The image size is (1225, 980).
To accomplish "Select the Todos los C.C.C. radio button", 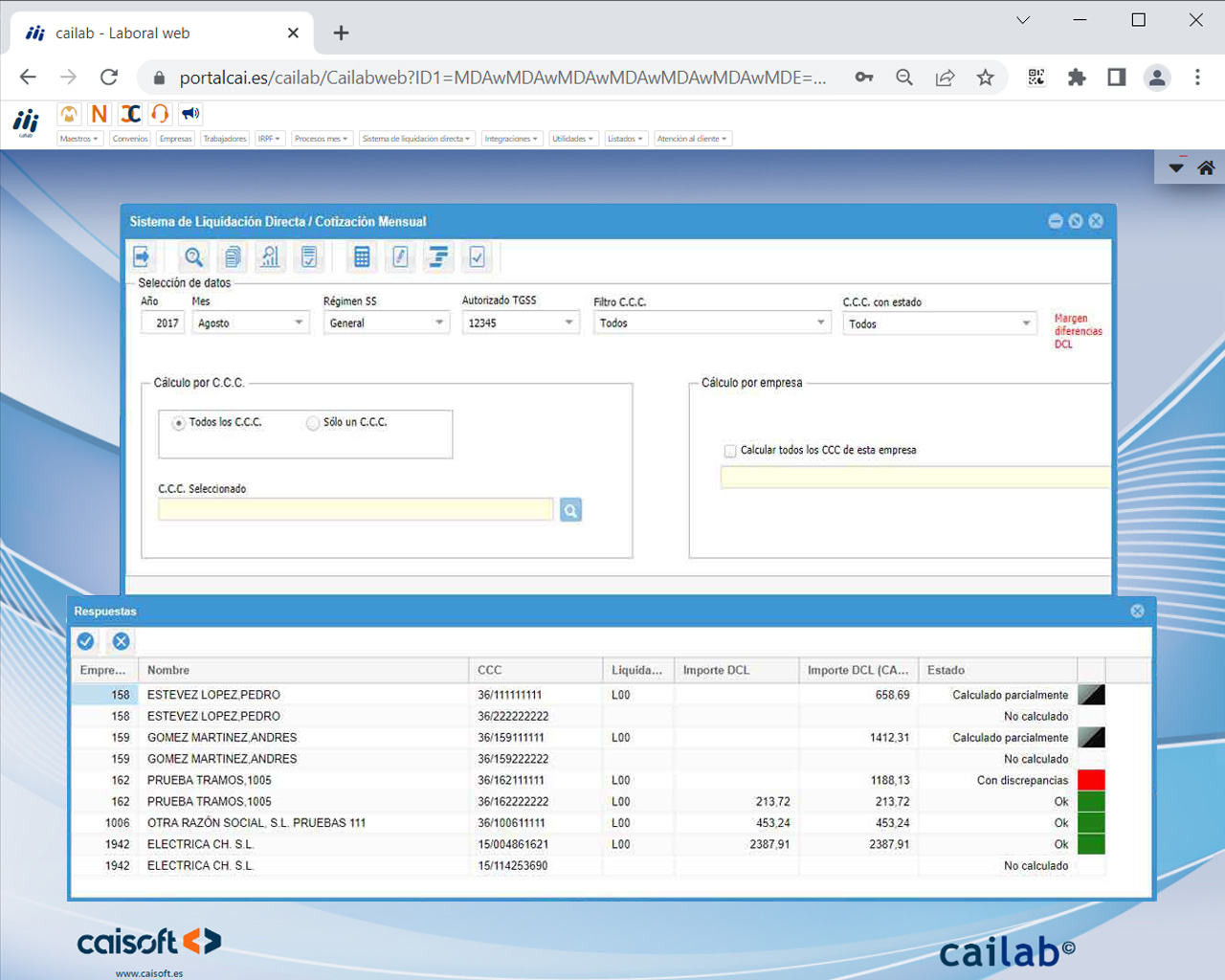I will point(179,422).
